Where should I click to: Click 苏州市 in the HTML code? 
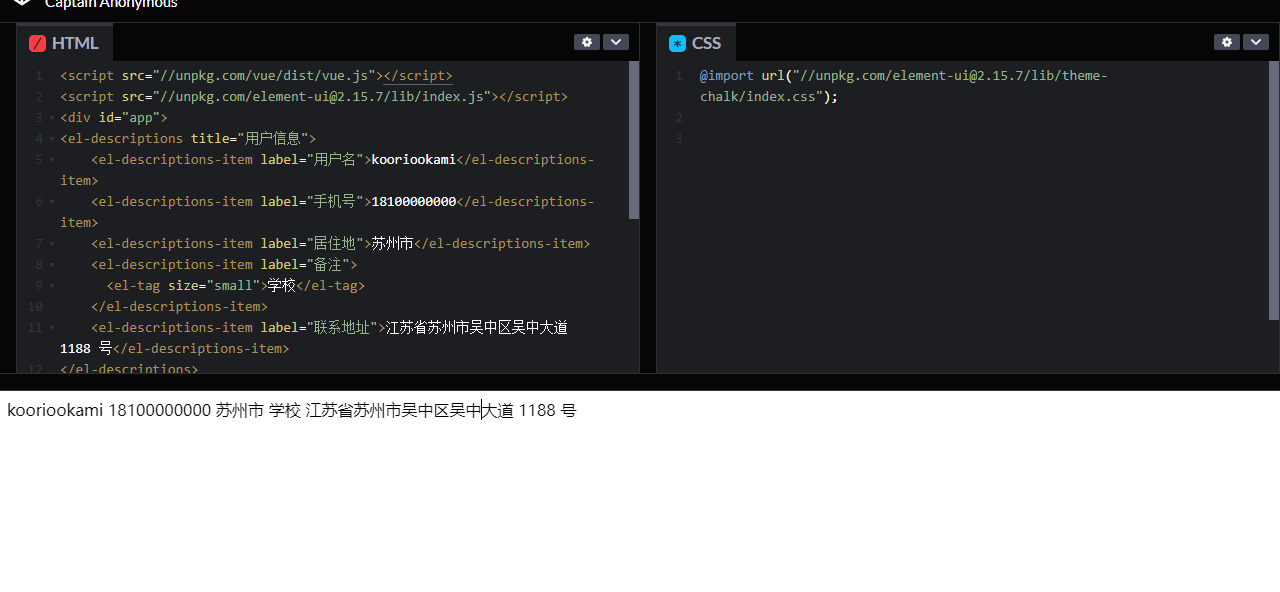[x=393, y=244]
